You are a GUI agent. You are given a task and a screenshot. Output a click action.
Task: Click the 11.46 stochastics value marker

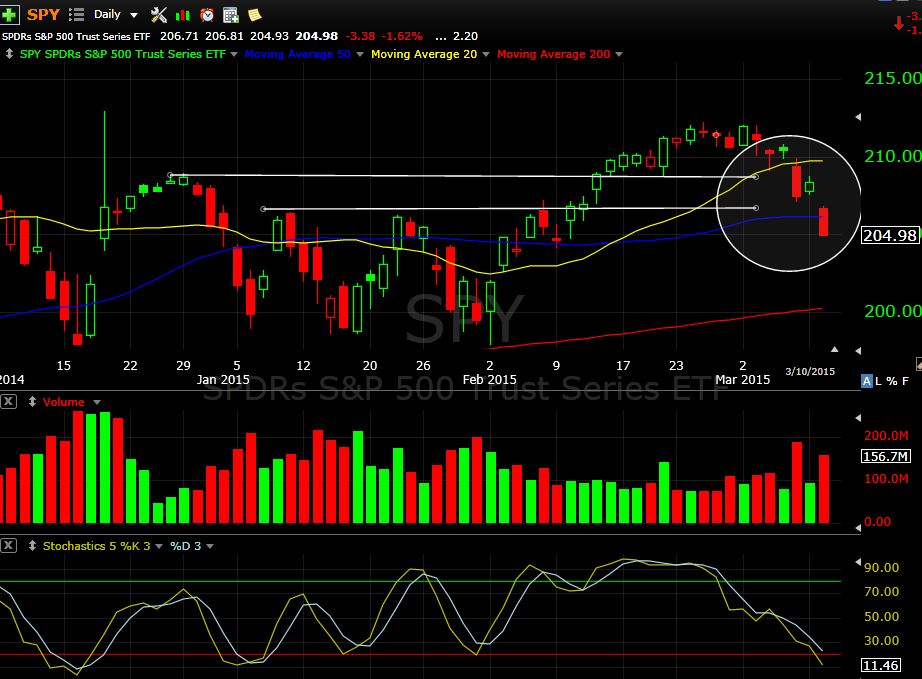click(x=881, y=665)
